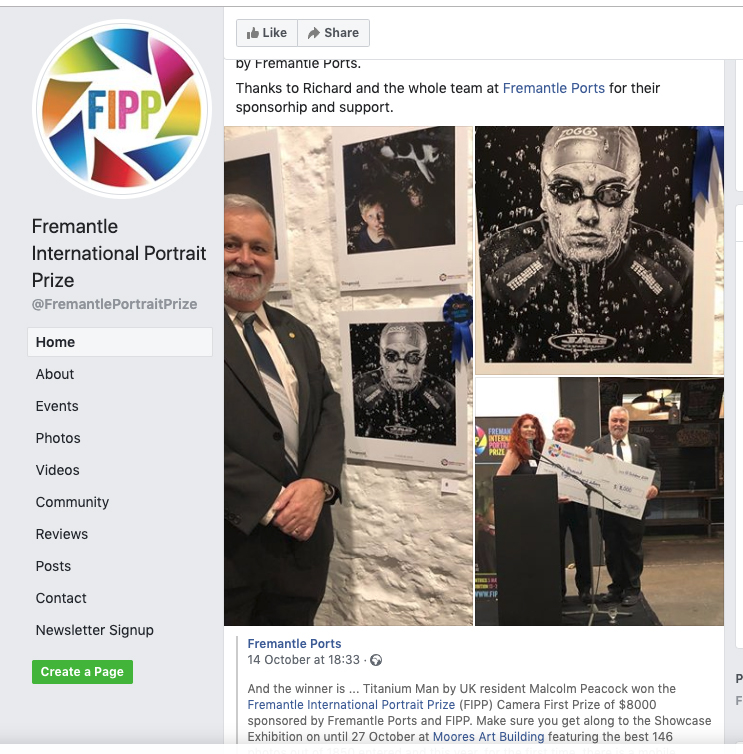
Task: Open Fremantle Ports shared post title
Action: click(x=294, y=644)
